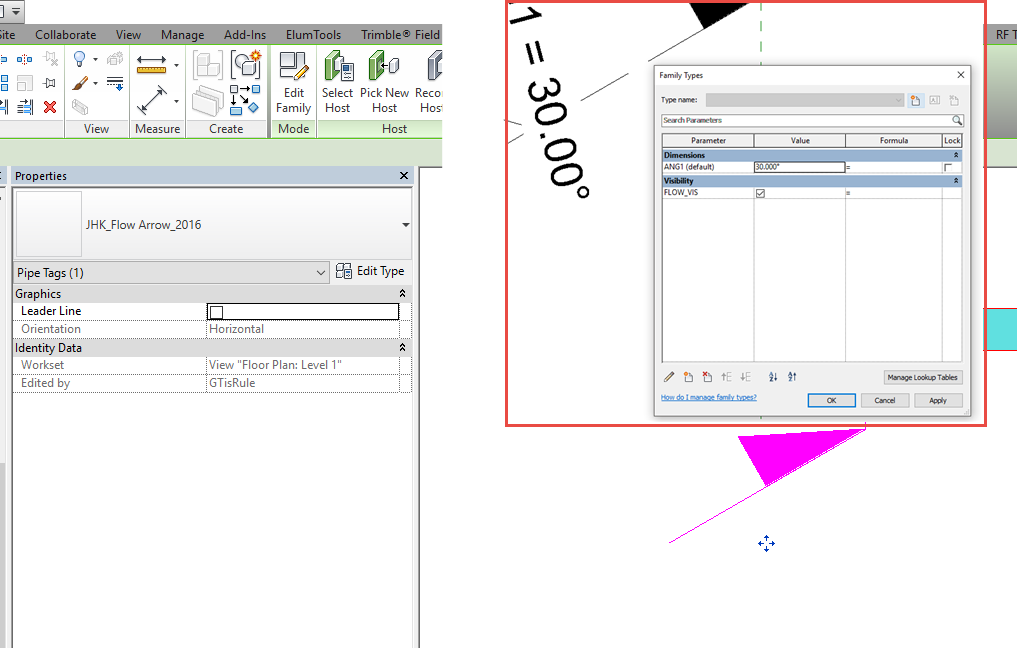1017x648 pixels.
Task: Toggle the Leader Line checkbox
Action: point(215,311)
